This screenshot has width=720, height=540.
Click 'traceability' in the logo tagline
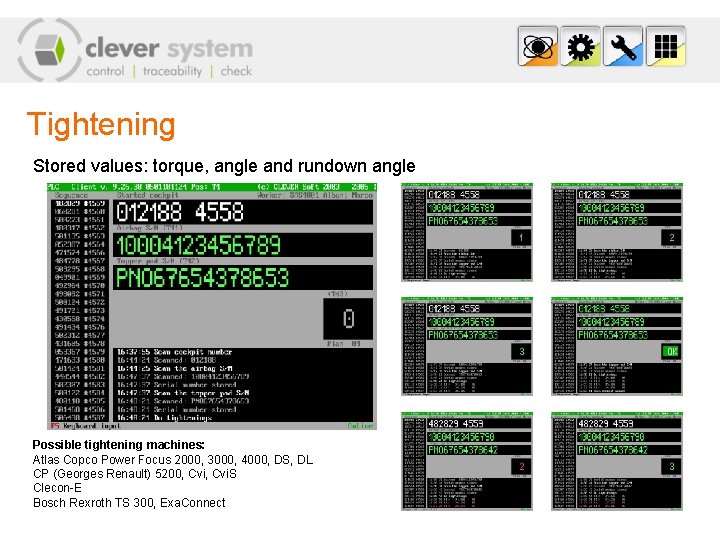pyautogui.click(x=172, y=71)
